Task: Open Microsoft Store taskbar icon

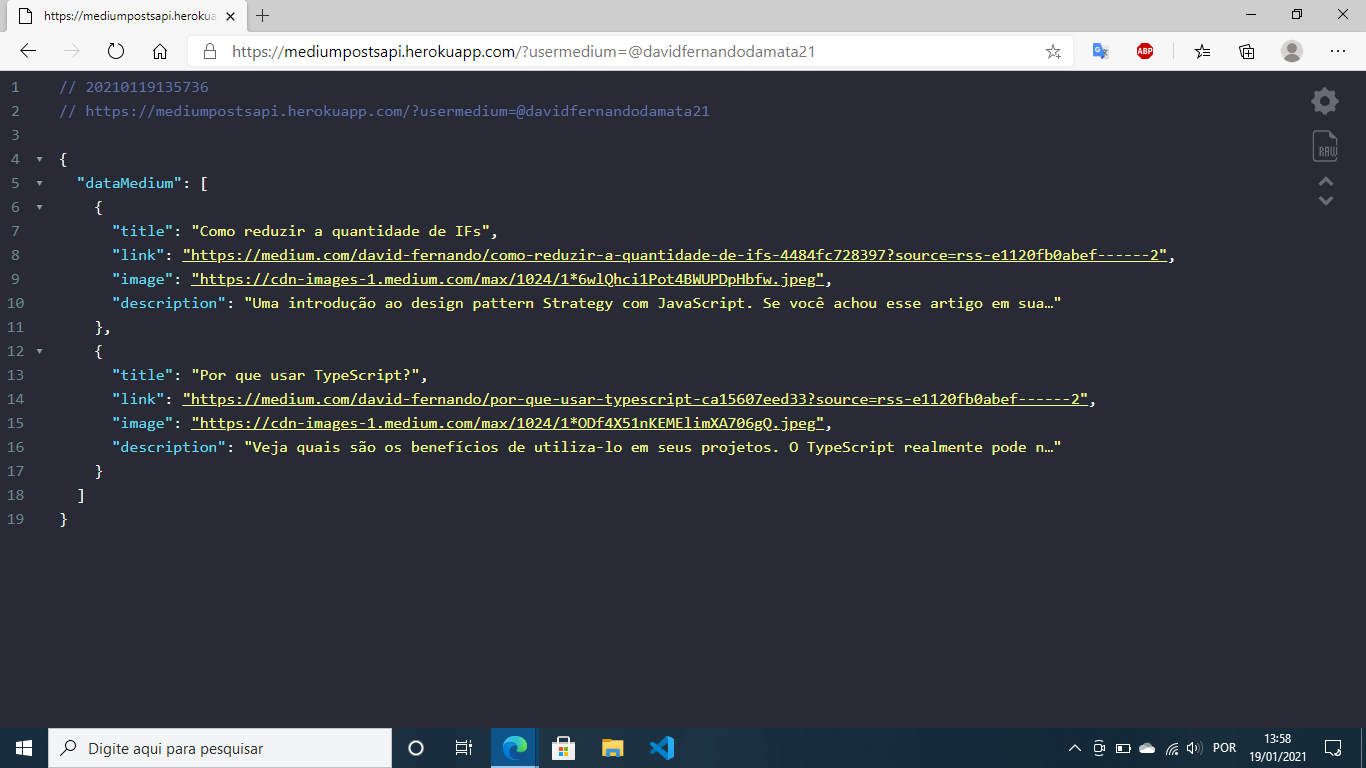Action: [x=563, y=748]
